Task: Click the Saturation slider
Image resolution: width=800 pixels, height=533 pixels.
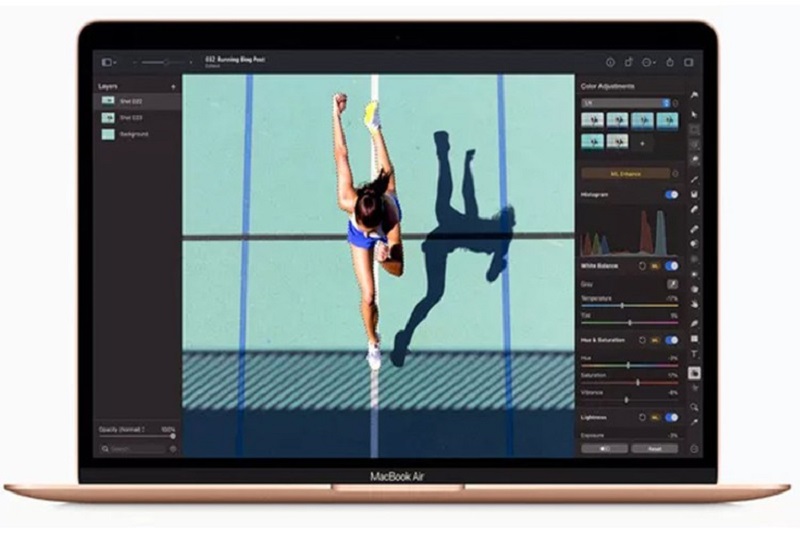Action: pos(630,382)
